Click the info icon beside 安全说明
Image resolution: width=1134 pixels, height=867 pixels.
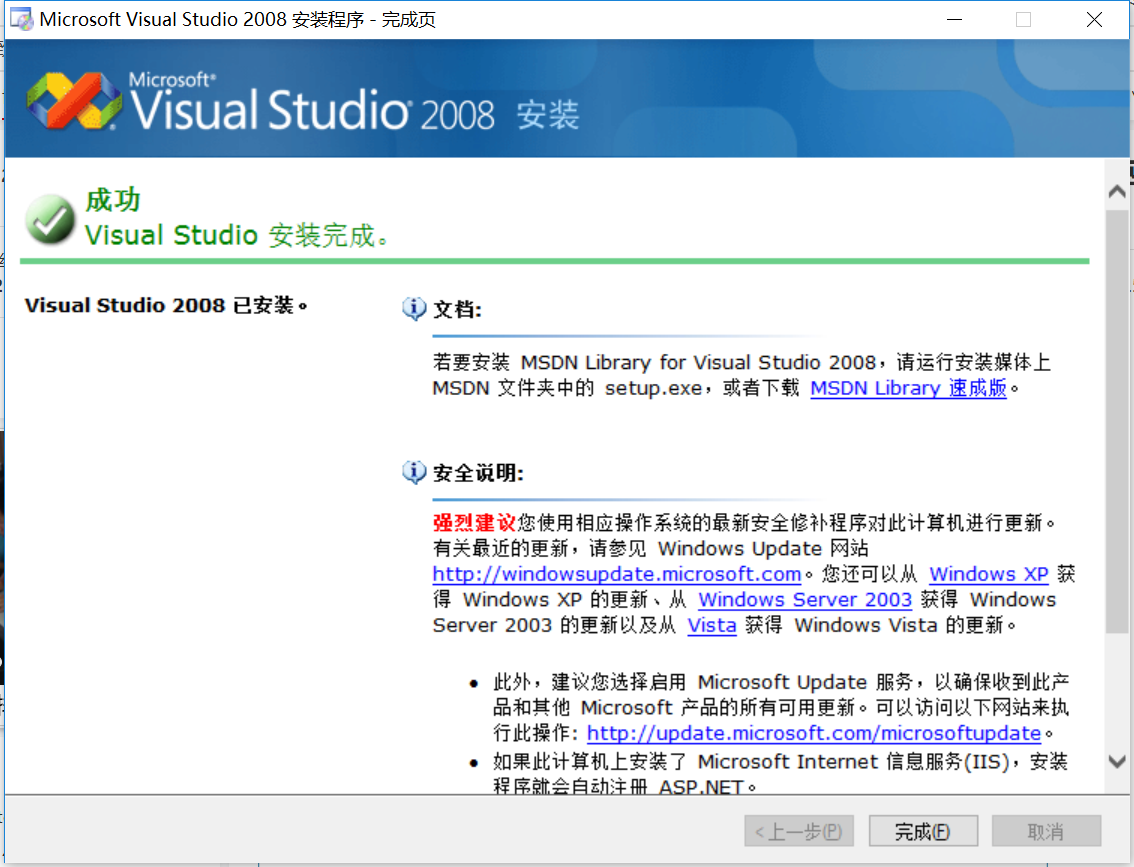click(414, 472)
